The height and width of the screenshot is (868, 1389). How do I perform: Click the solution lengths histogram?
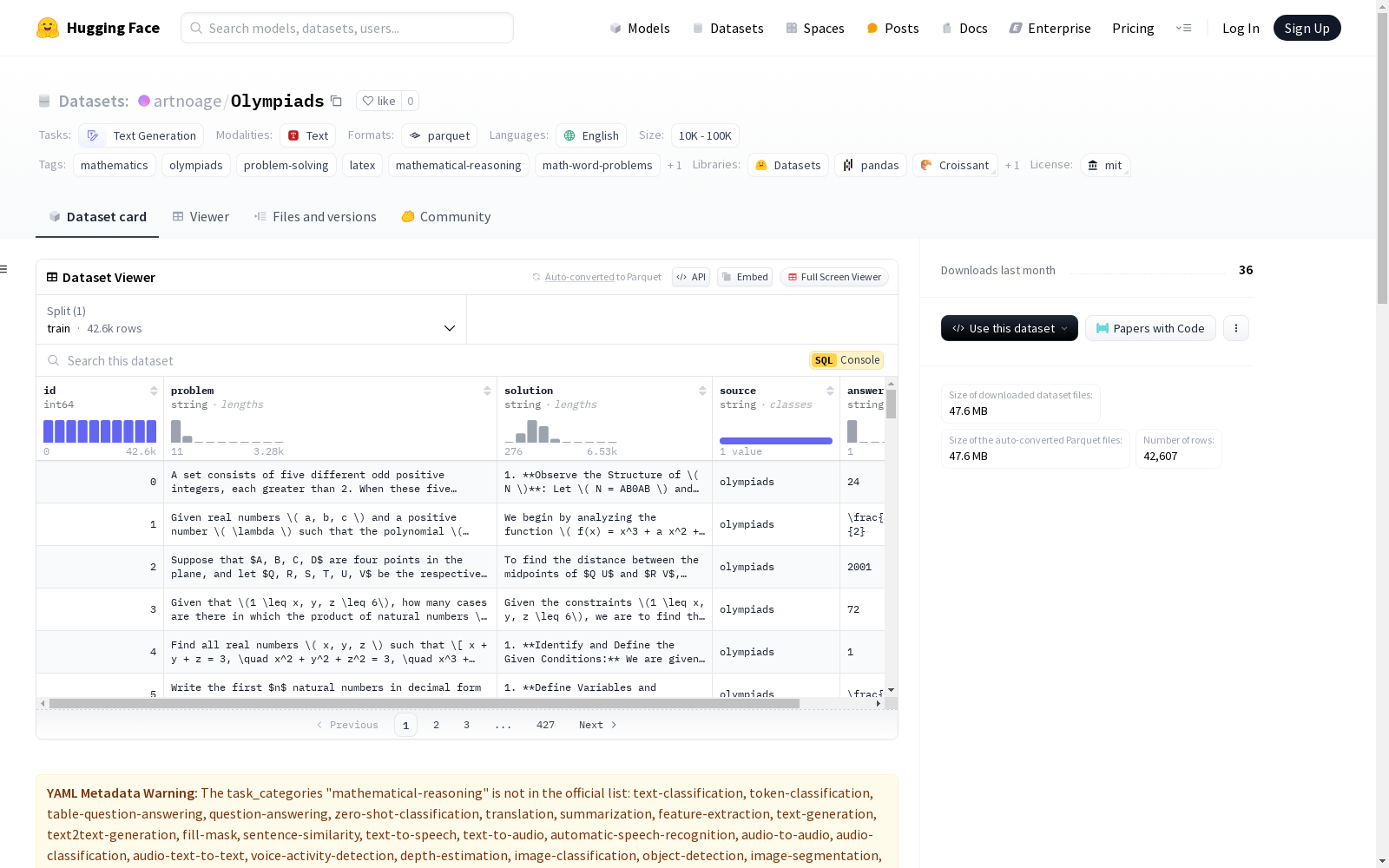pyautogui.click(x=561, y=431)
